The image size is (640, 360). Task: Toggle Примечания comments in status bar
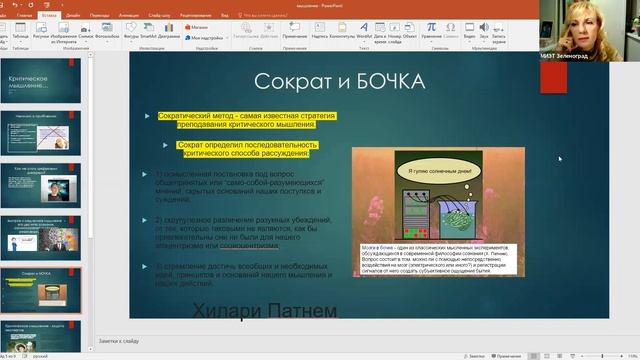506,356
